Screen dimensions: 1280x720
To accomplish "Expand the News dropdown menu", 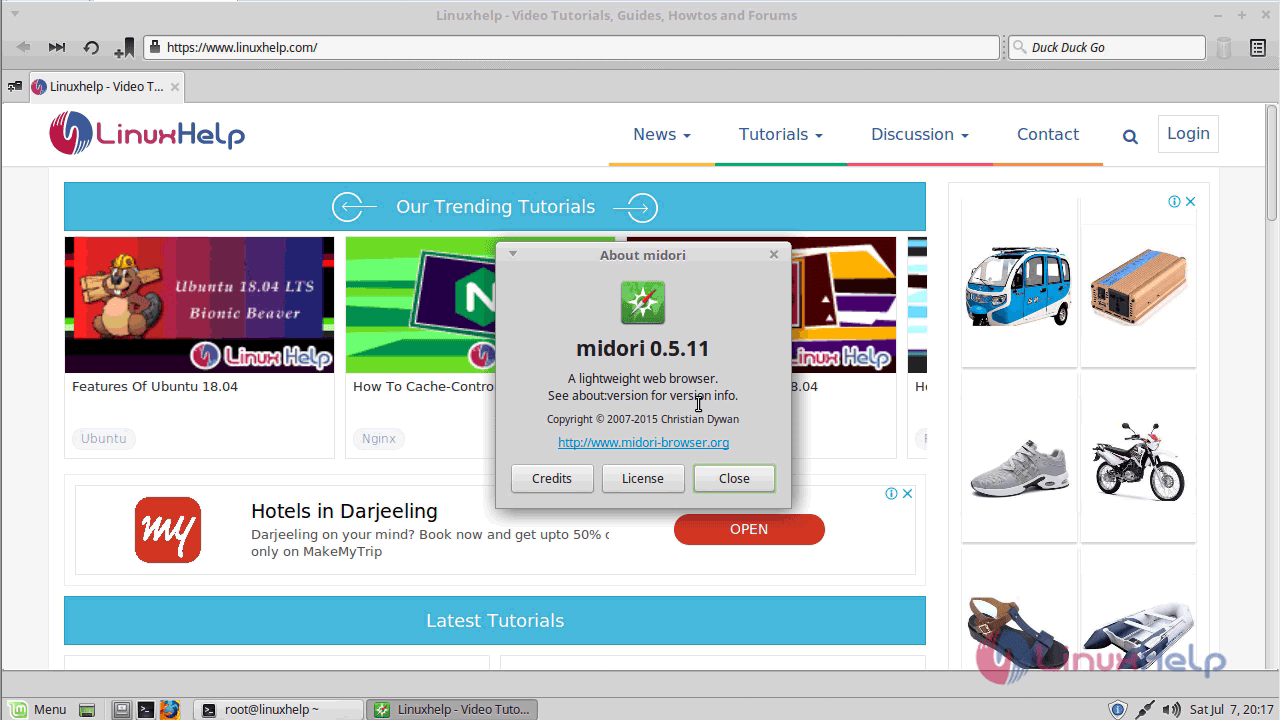I will [661, 135].
